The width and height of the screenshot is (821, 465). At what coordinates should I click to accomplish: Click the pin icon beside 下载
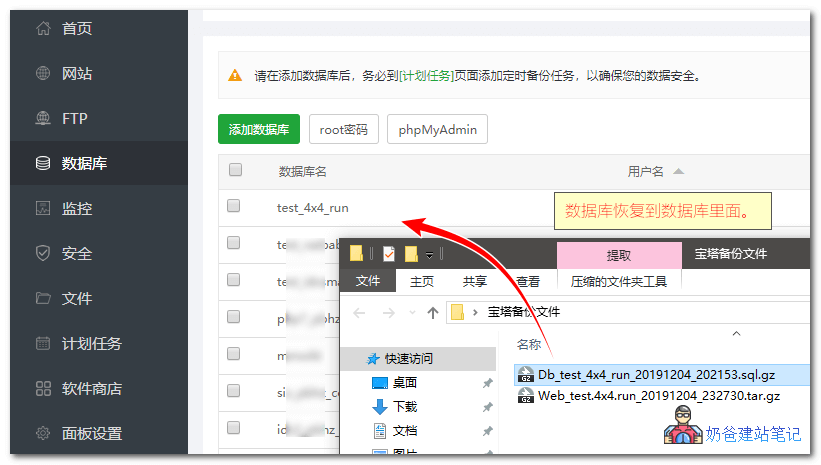click(487, 407)
